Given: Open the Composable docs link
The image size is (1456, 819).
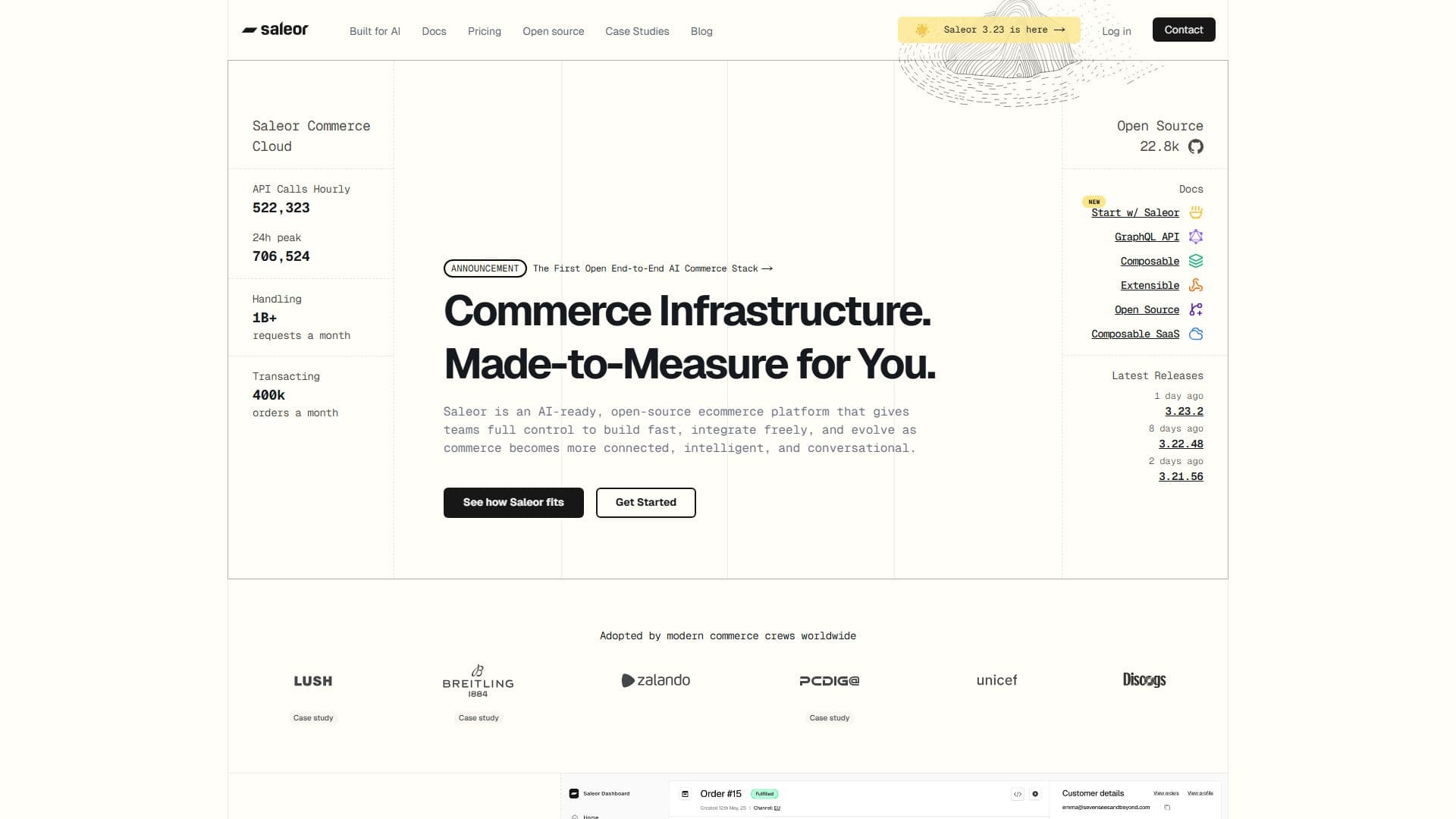Looking at the screenshot, I should pyautogui.click(x=1150, y=262).
